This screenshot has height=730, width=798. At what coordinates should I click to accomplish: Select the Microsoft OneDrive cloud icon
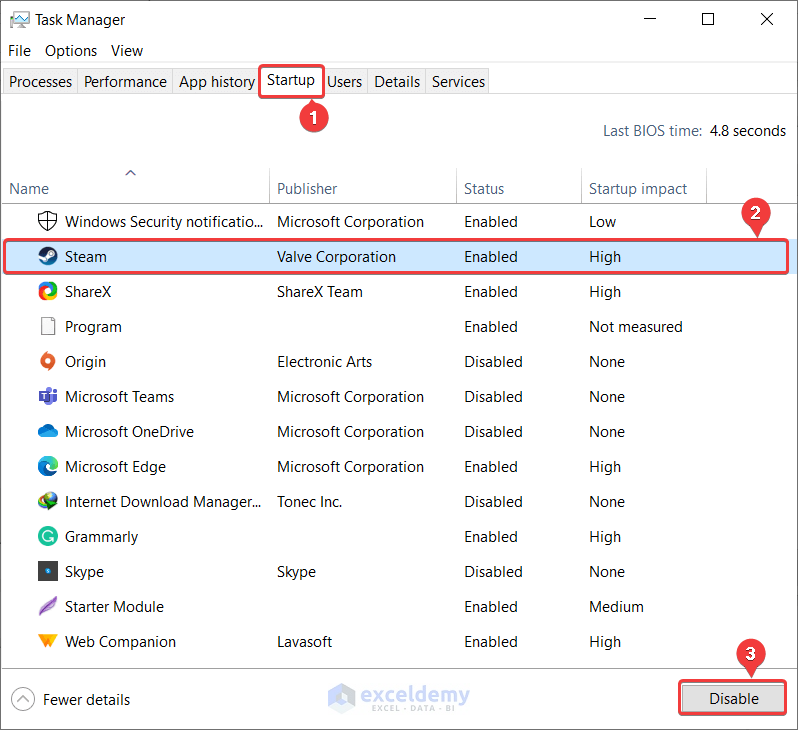[47, 432]
